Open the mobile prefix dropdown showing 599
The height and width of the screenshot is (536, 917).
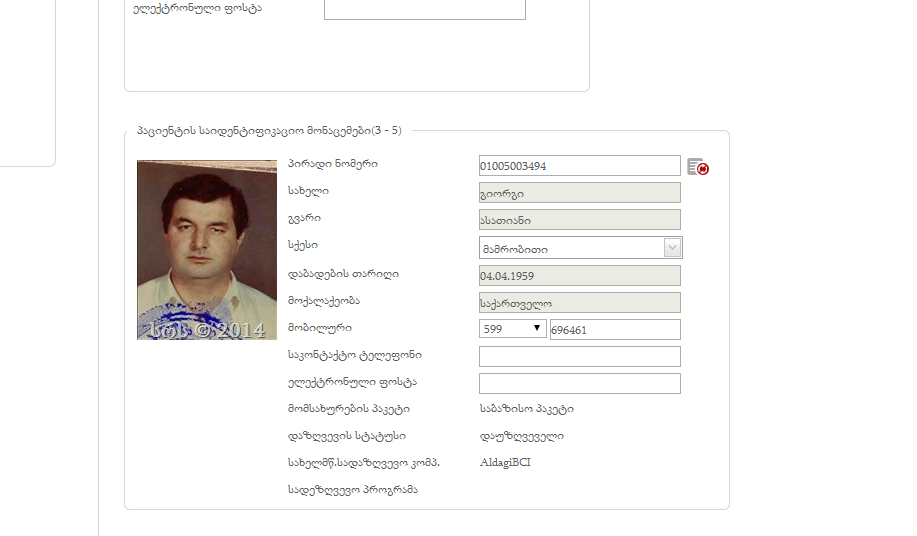[512, 329]
